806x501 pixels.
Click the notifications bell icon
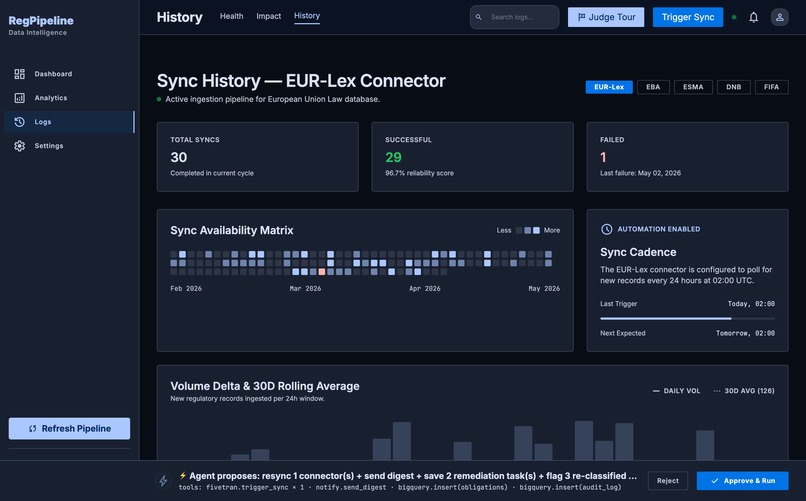pyautogui.click(x=753, y=17)
